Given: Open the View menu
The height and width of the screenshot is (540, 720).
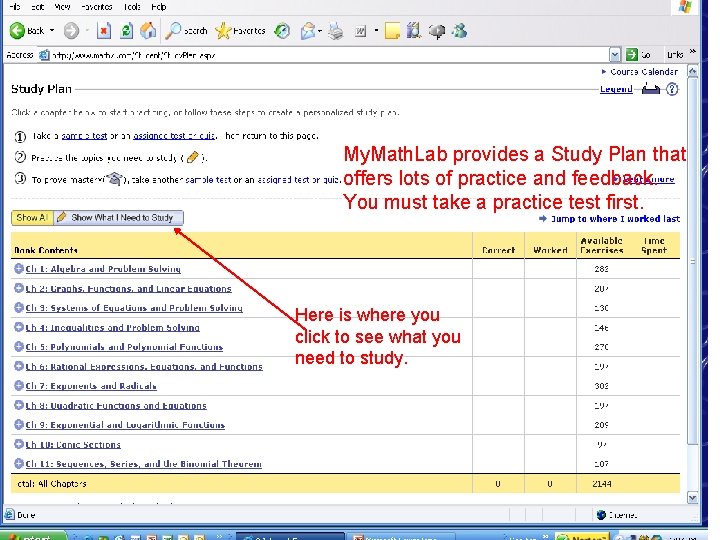Looking at the screenshot, I should 62,6.
